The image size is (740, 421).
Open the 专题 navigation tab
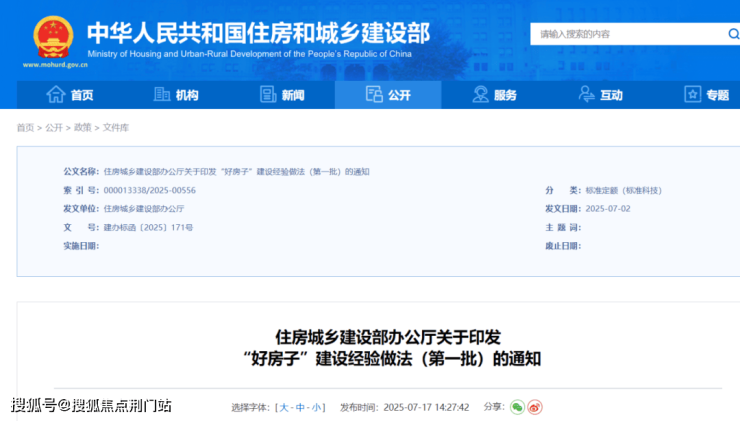[x=706, y=95]
